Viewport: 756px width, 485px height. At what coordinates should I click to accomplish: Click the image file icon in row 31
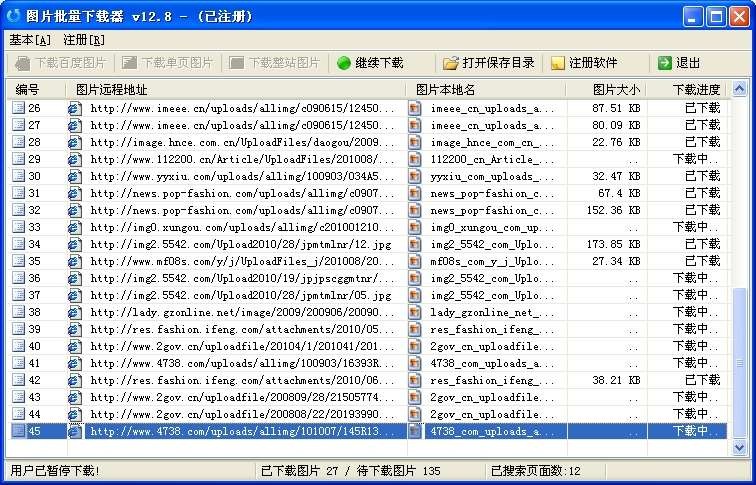415,193
